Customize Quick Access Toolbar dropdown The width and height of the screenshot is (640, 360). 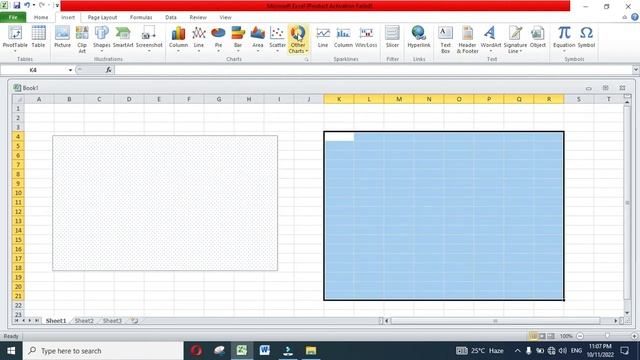point(57,5)
